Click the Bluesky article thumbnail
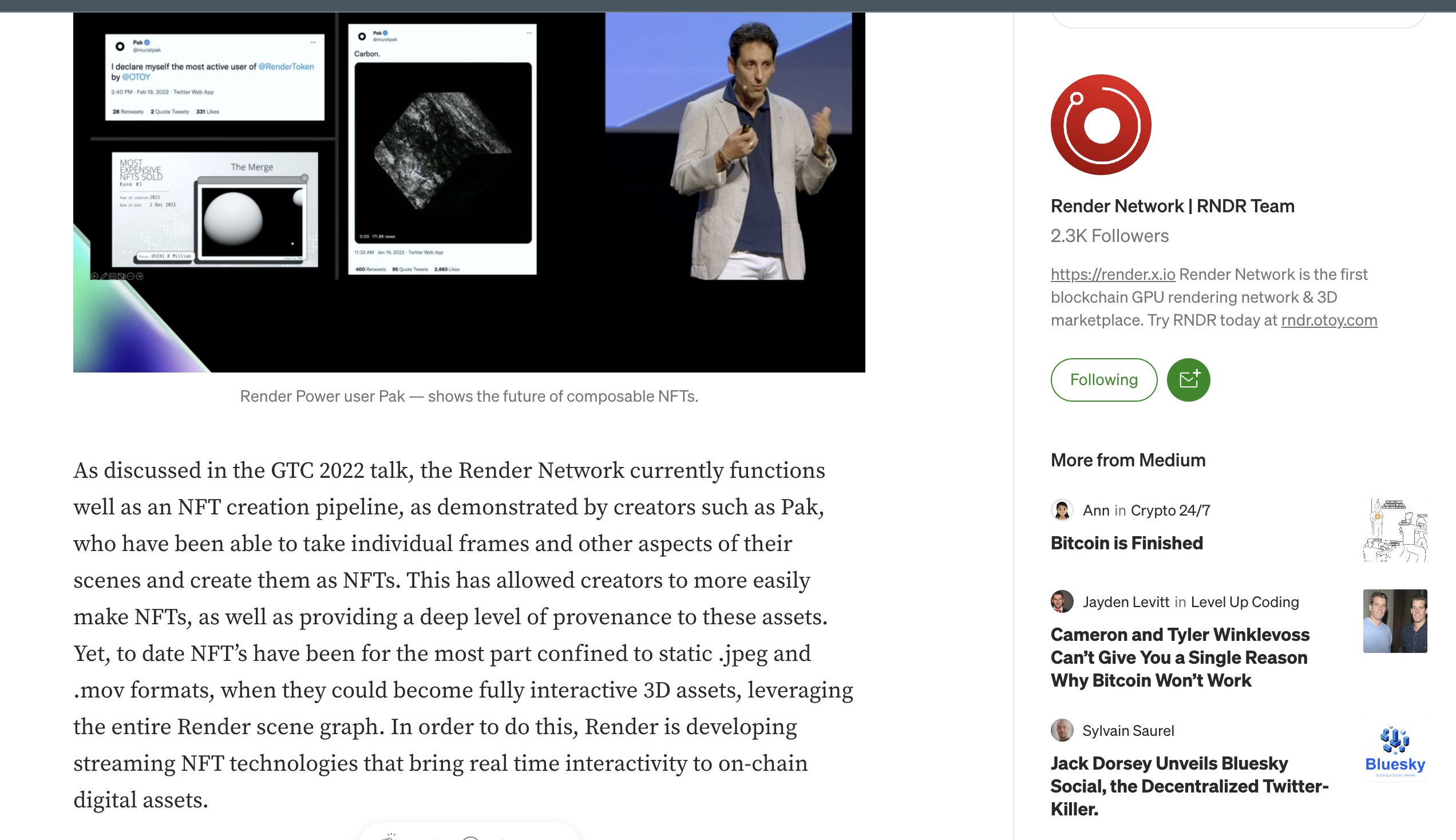 point(1394,750)
